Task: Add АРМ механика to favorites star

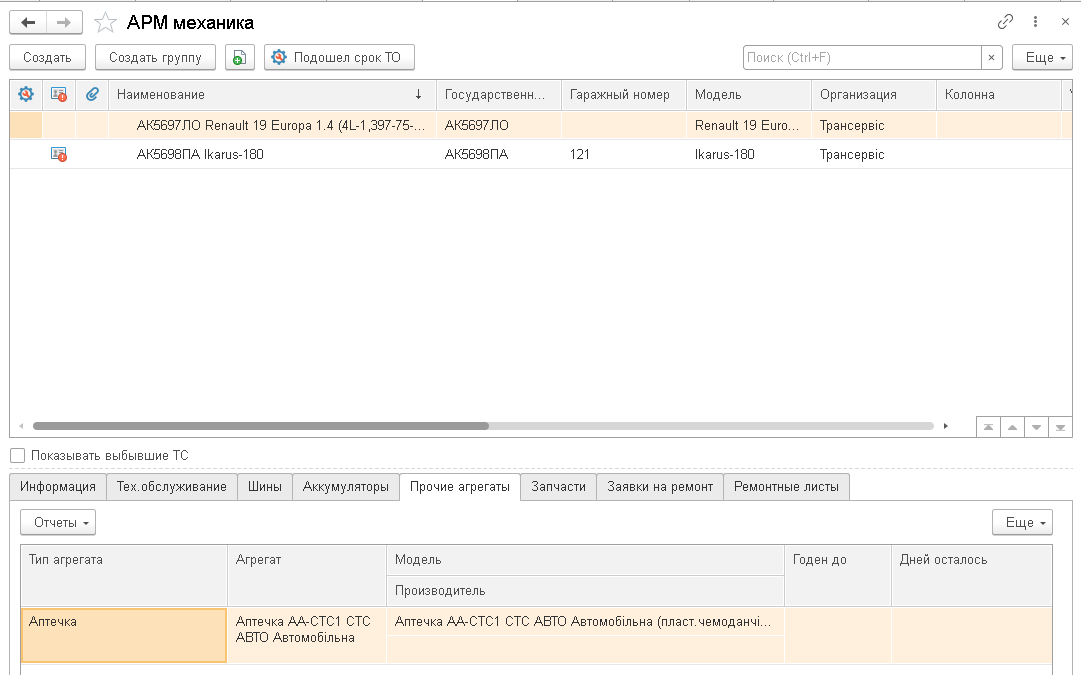Action: tap(105, 23)
